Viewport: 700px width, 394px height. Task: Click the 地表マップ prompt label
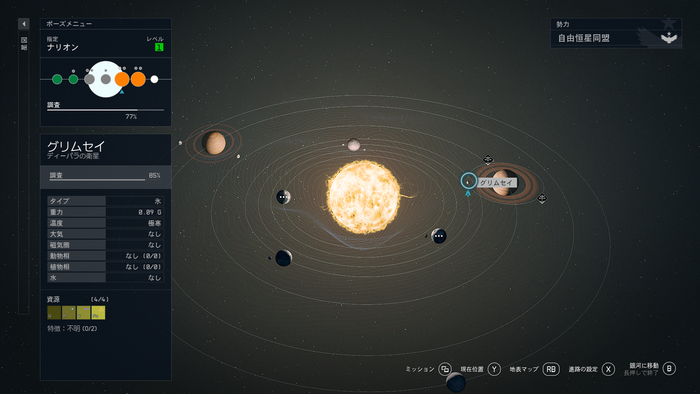524,369
